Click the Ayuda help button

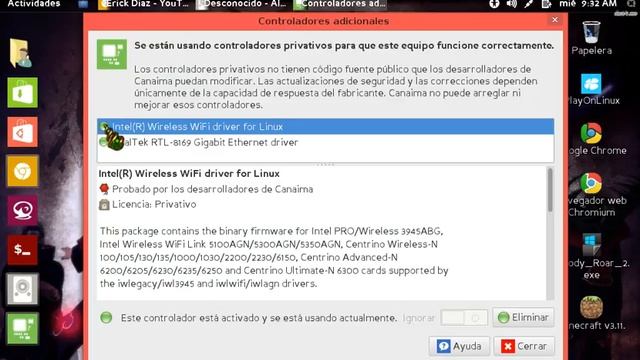click(x=459, y=347)
